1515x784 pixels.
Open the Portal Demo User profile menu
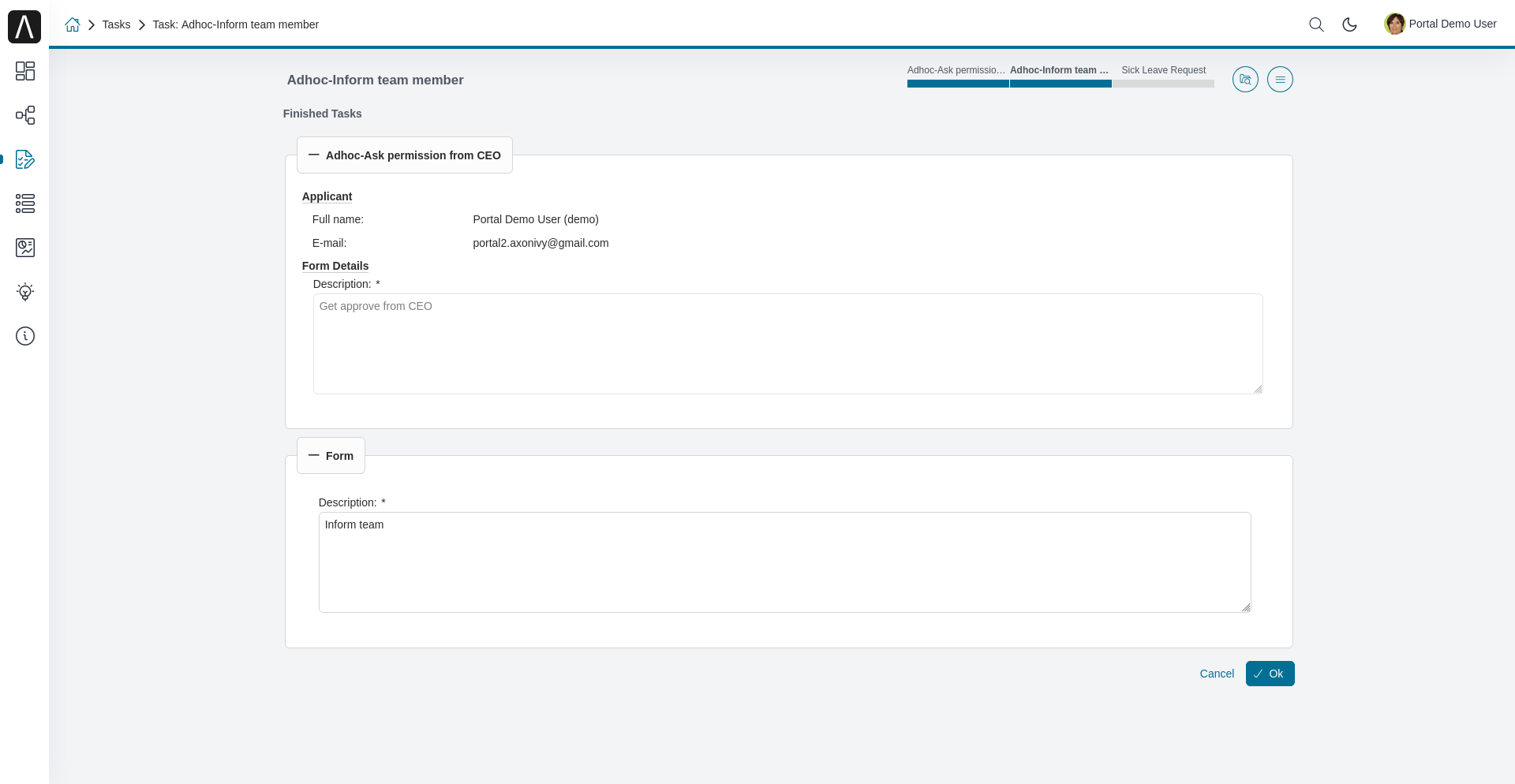point(1440,24)
